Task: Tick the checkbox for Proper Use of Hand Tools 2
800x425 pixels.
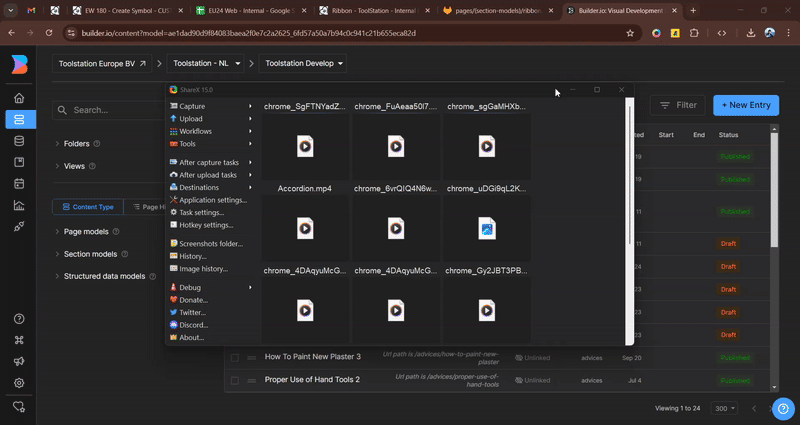Action: tap(235, 380)
